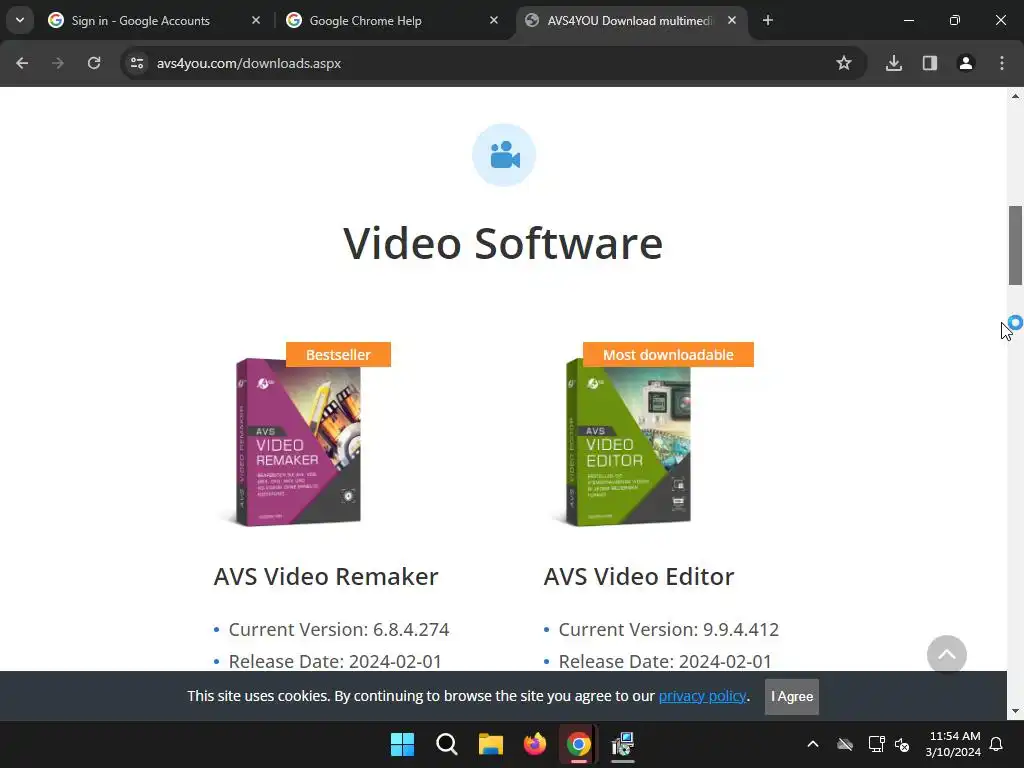Select the AVS4YOU Download tab
The image size is (1024, 768).
point(630,20)
